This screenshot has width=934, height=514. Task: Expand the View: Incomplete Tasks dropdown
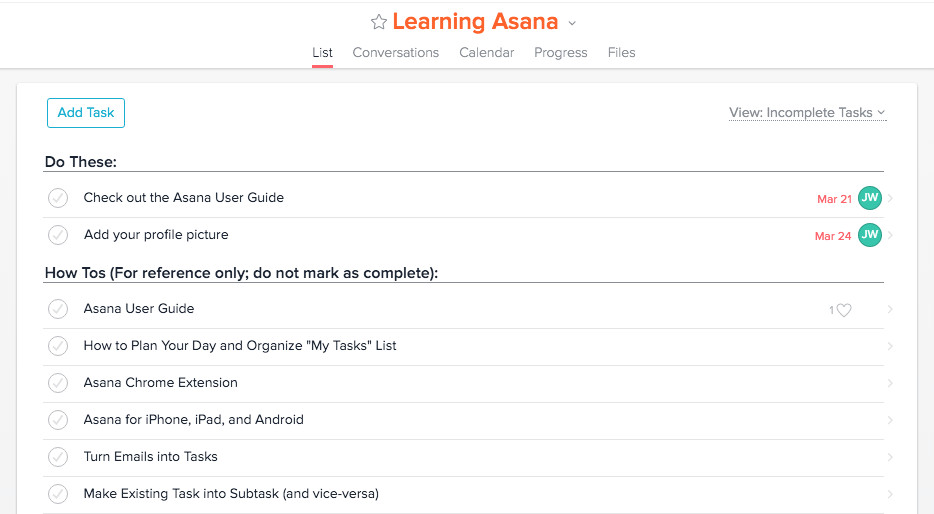click(807, 113)
